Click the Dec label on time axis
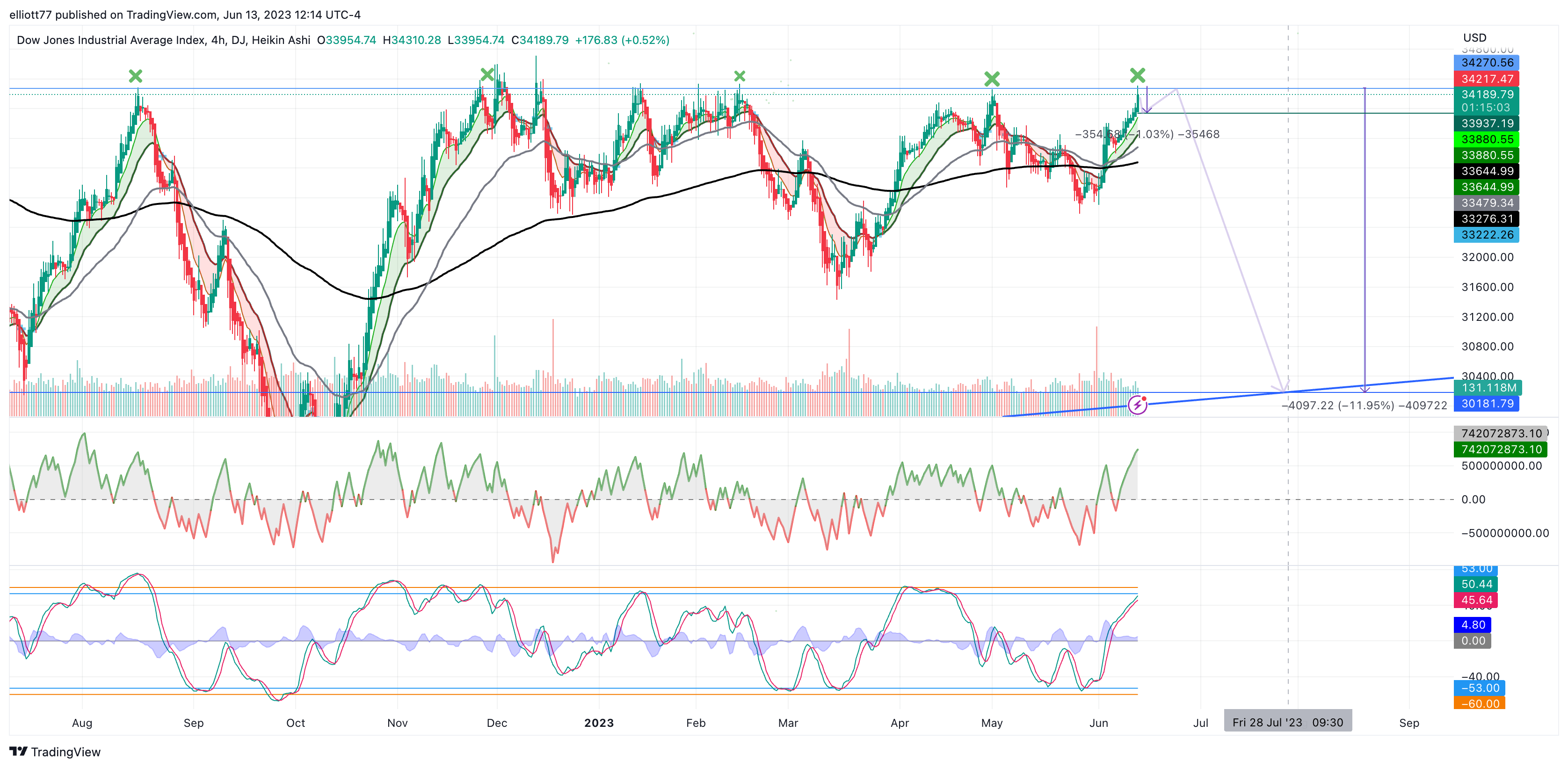1568x768 pixels. point(497,723)
